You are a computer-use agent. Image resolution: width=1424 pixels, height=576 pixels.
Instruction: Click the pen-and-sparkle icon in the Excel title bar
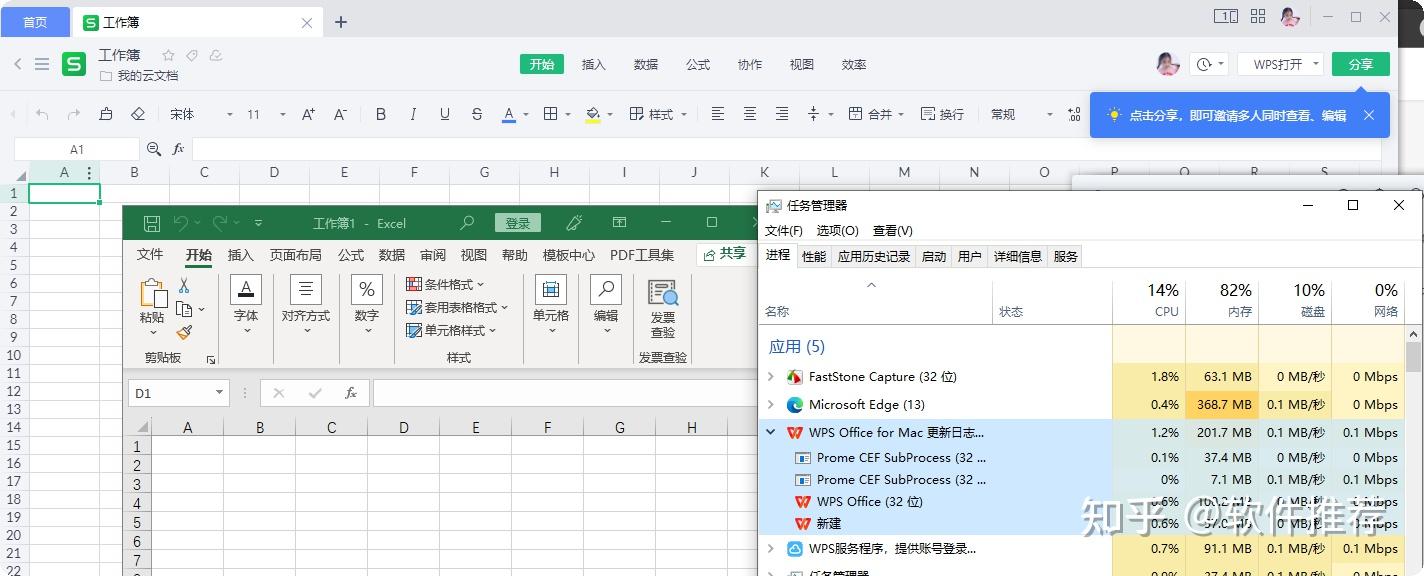574,223
